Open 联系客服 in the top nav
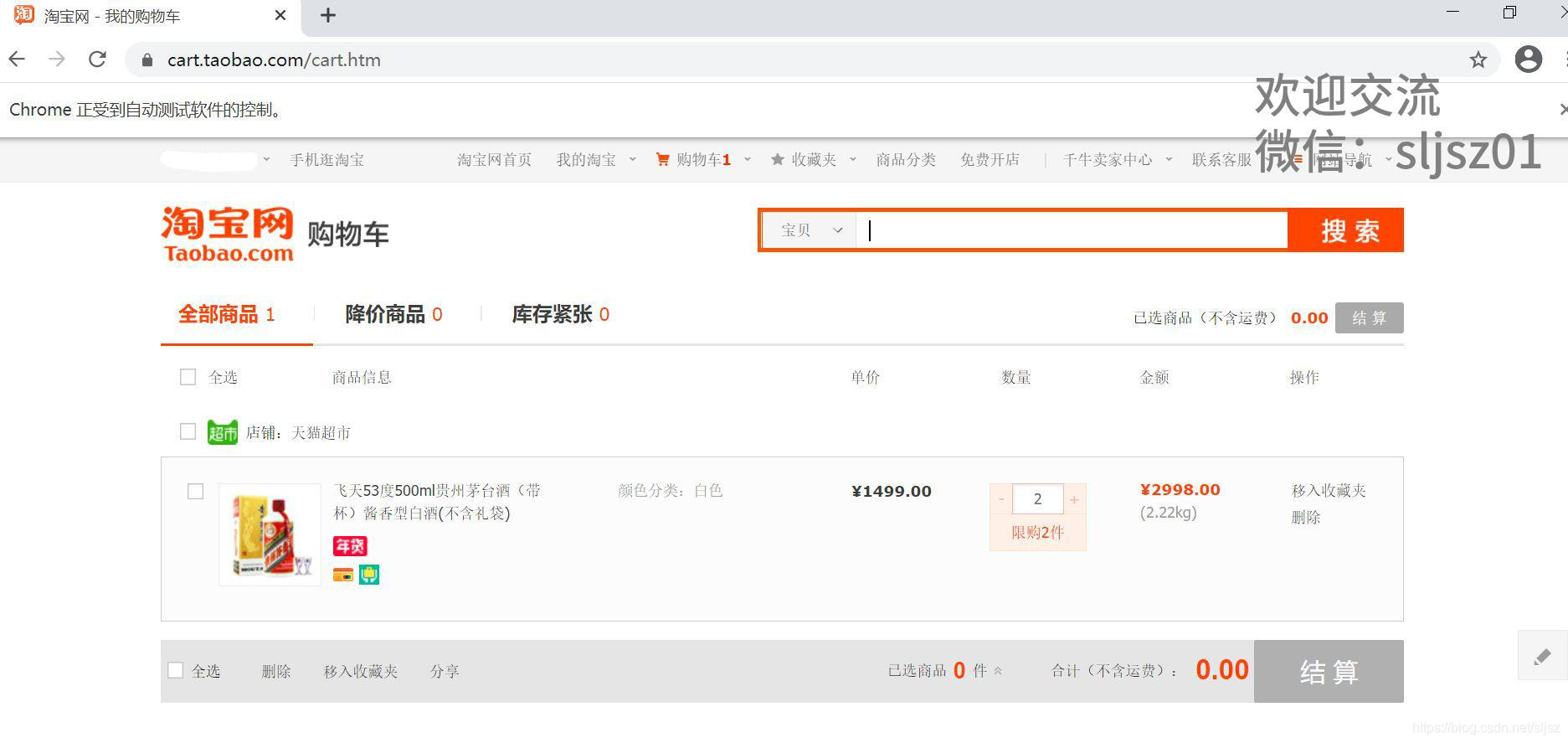Screen dimensions: 1568x743 click(x=1221, y=159)
